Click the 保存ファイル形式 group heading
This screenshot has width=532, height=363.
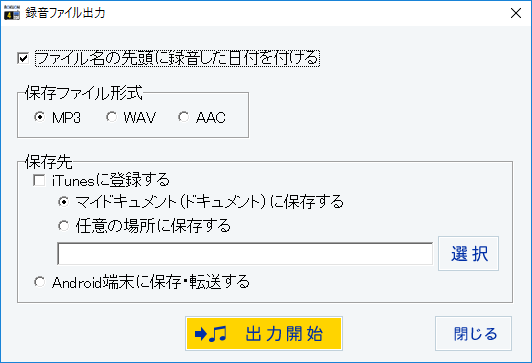click(x=83, y=93)
